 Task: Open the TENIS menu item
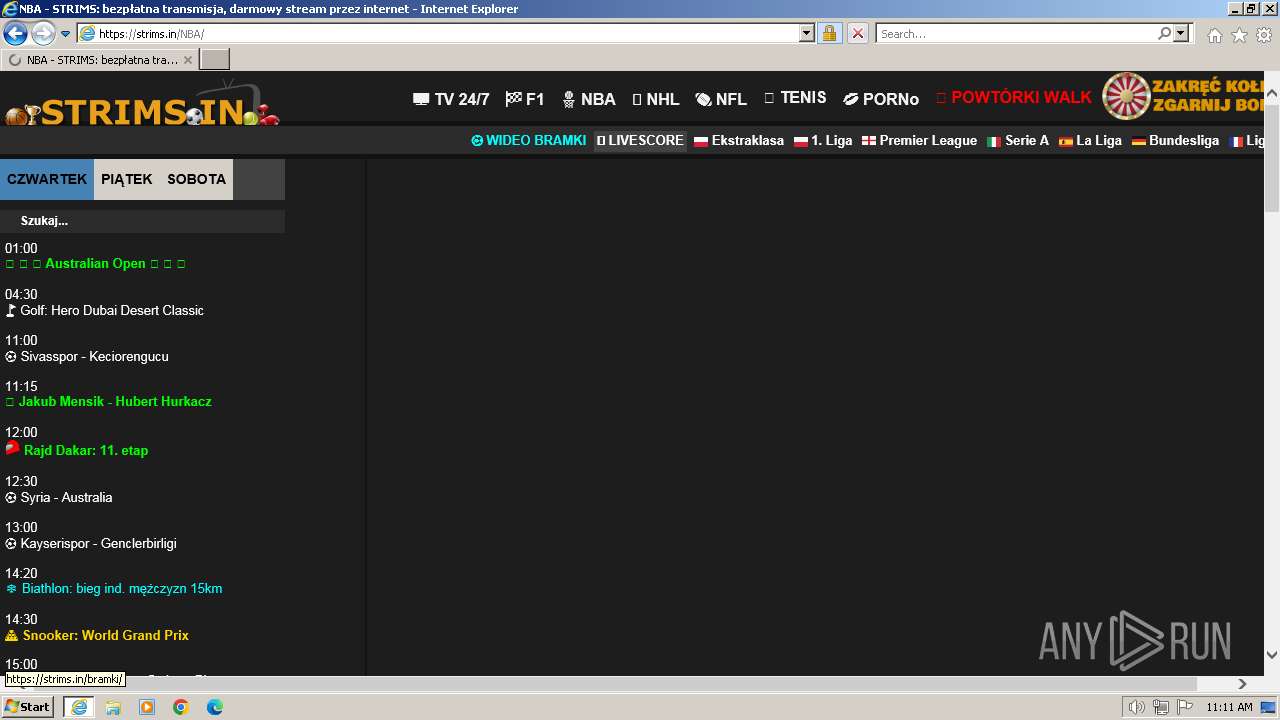795,98
